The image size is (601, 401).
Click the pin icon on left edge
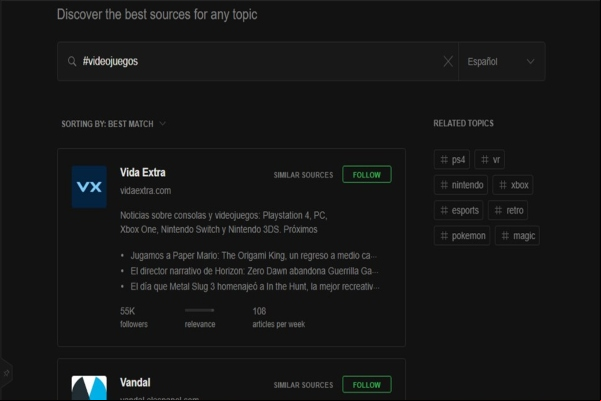(6, 373)
